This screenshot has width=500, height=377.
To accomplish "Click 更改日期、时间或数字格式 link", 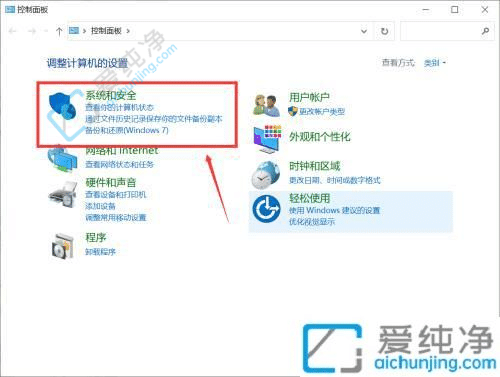I will [335, 180].
